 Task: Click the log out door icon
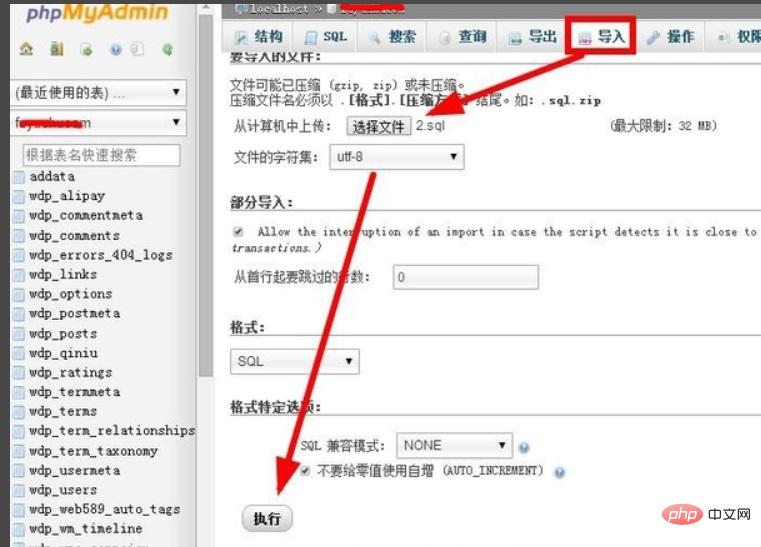[57, 49]
